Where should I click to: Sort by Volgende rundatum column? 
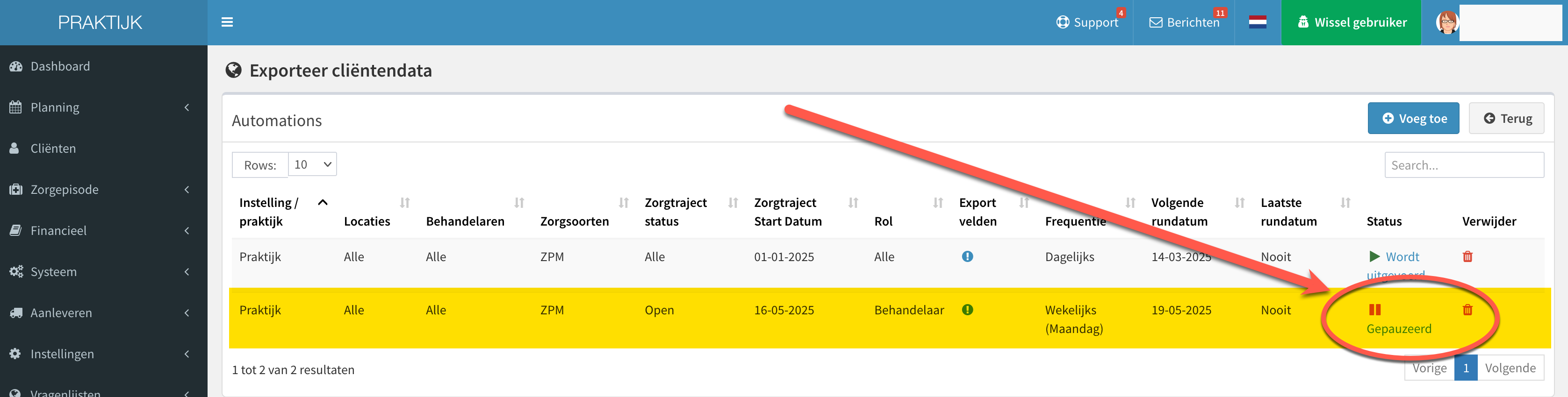[1240, 203]
